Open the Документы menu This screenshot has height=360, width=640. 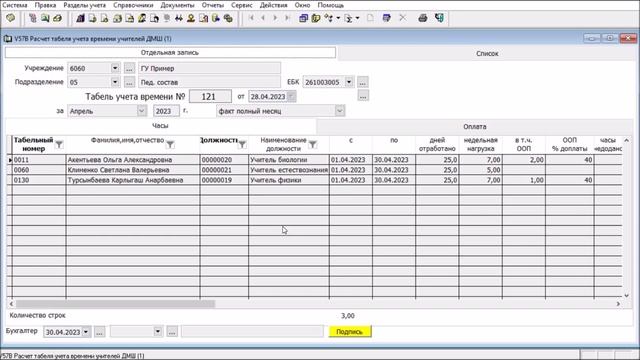coord(177,5)
